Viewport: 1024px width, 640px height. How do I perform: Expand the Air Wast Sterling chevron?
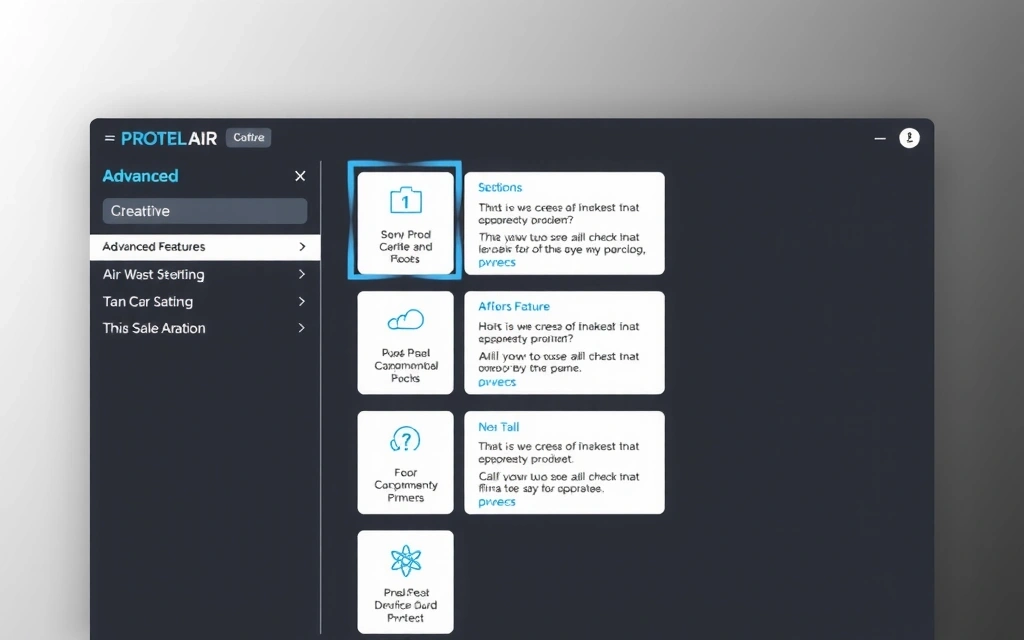click(x=300, y=274)
